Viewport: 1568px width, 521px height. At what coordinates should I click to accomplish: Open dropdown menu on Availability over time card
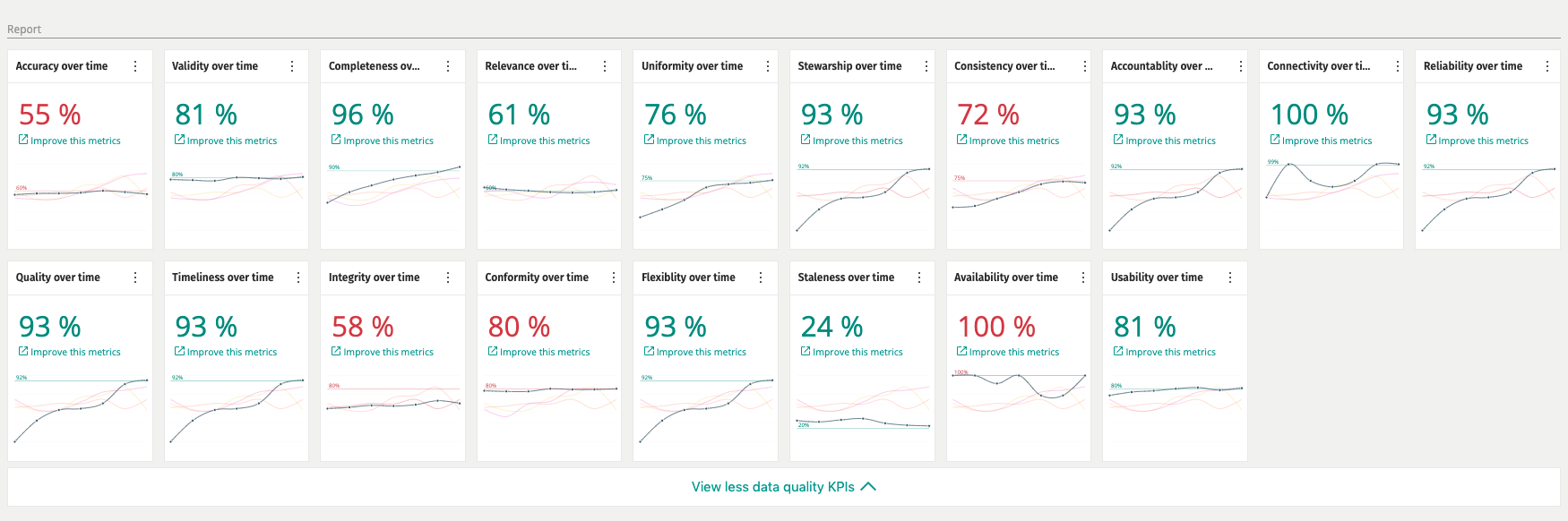click(x=1083, y=278)
